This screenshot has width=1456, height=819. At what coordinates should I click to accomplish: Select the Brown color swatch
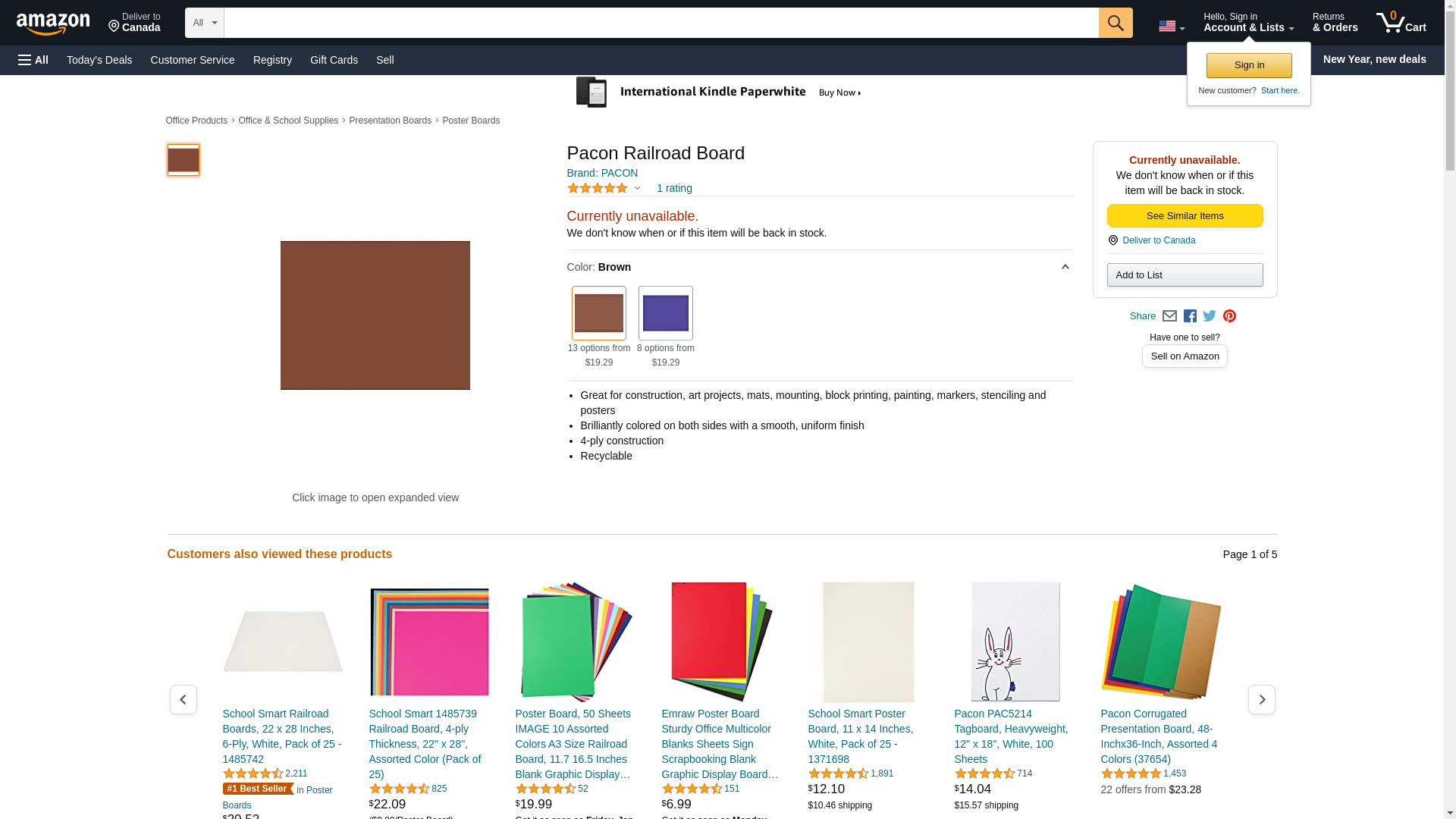point(598,313)
